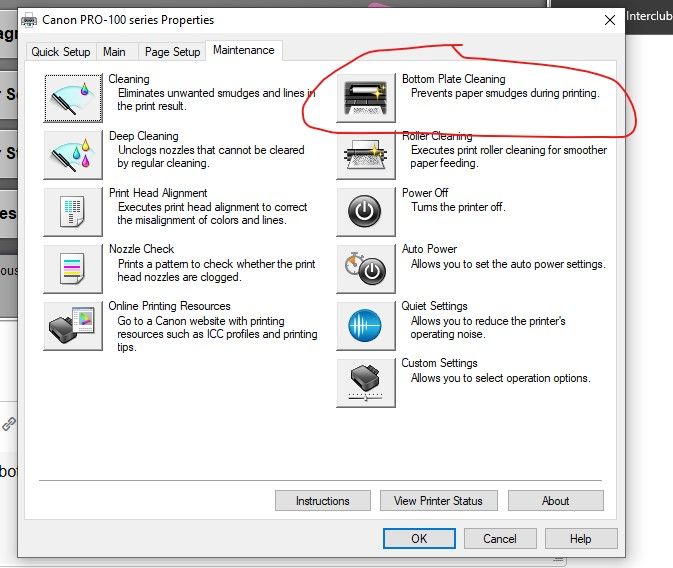Click the 'Print Head Alignment' heading text
The width and height of the screenshot is (673, 568).
click(158, 193)
